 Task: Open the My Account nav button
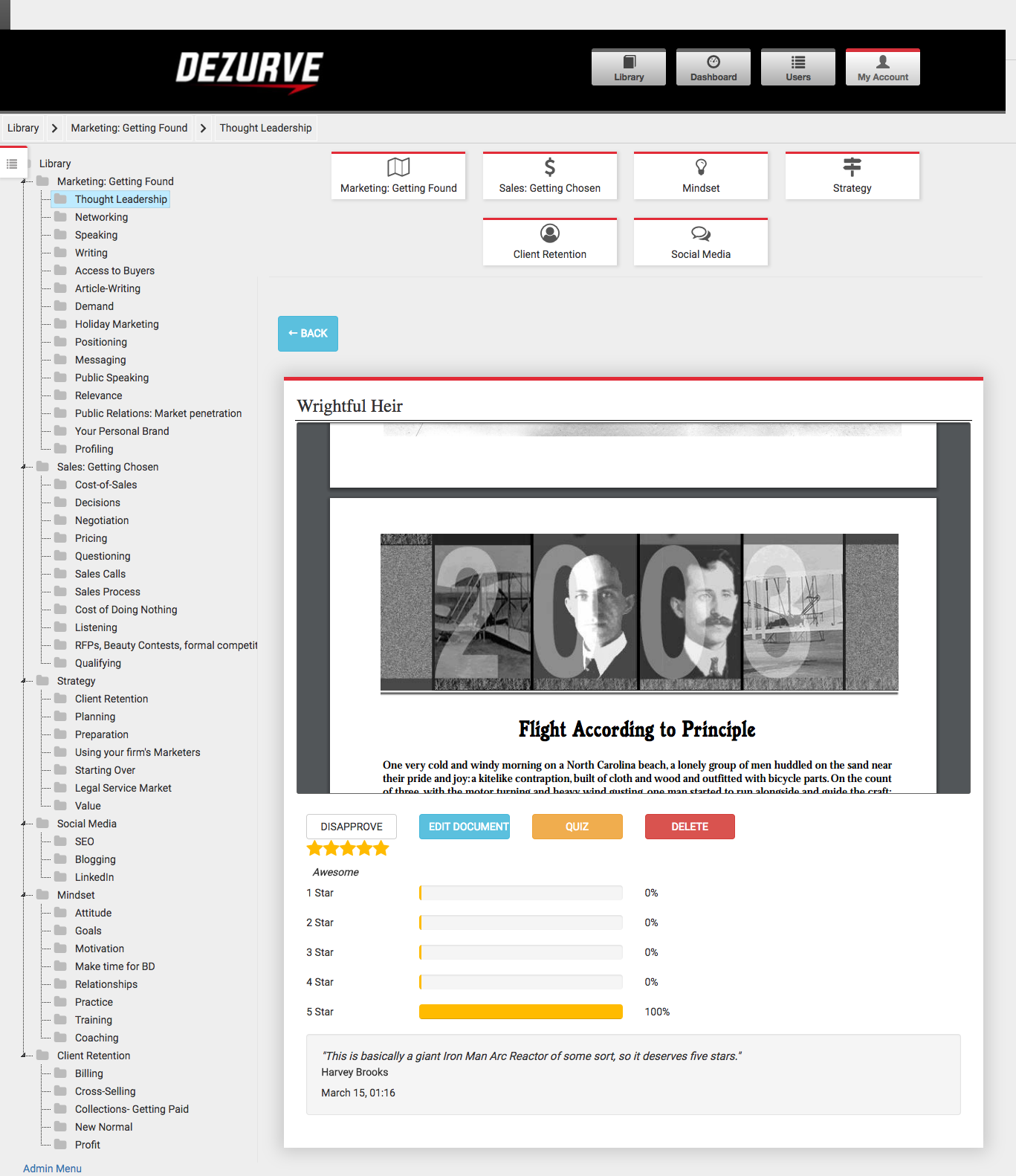pos(883,68)
